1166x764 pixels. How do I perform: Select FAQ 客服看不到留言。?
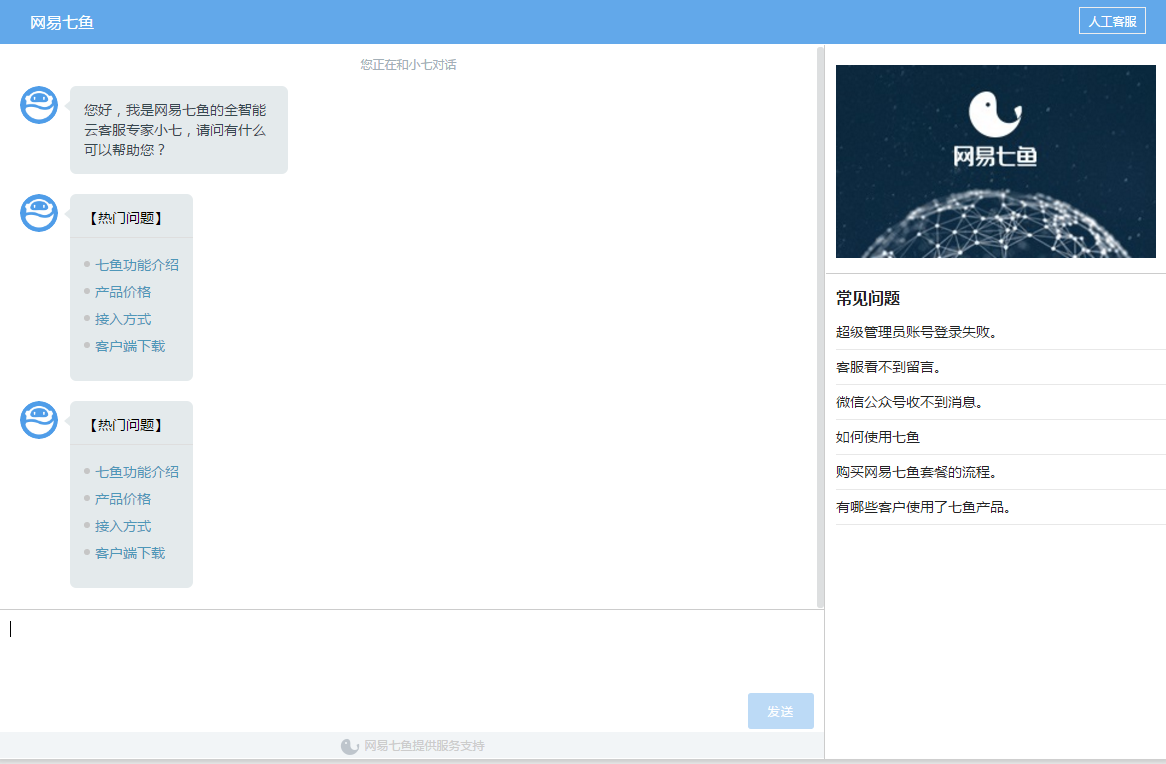tap(1000, 367)
